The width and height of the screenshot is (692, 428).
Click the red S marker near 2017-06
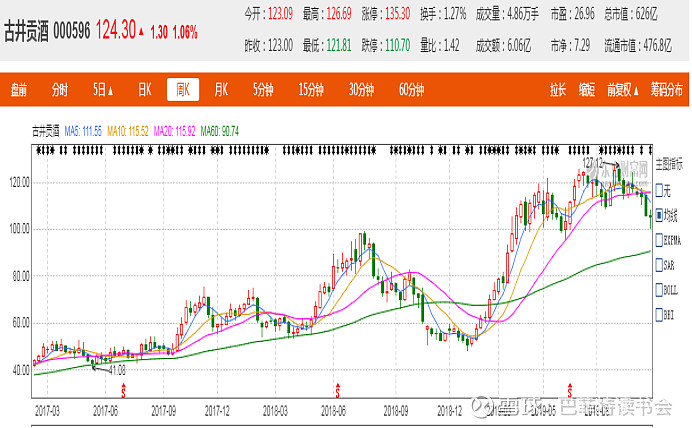click(x=124, y=390)
